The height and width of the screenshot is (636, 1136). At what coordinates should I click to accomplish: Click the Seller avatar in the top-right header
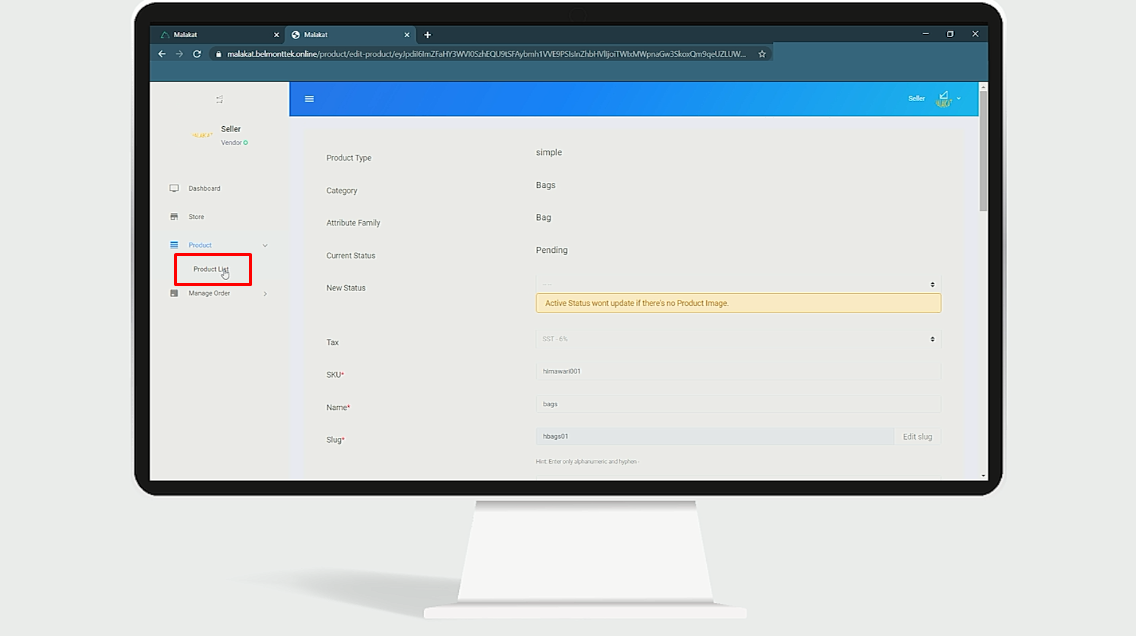(942, 98)
